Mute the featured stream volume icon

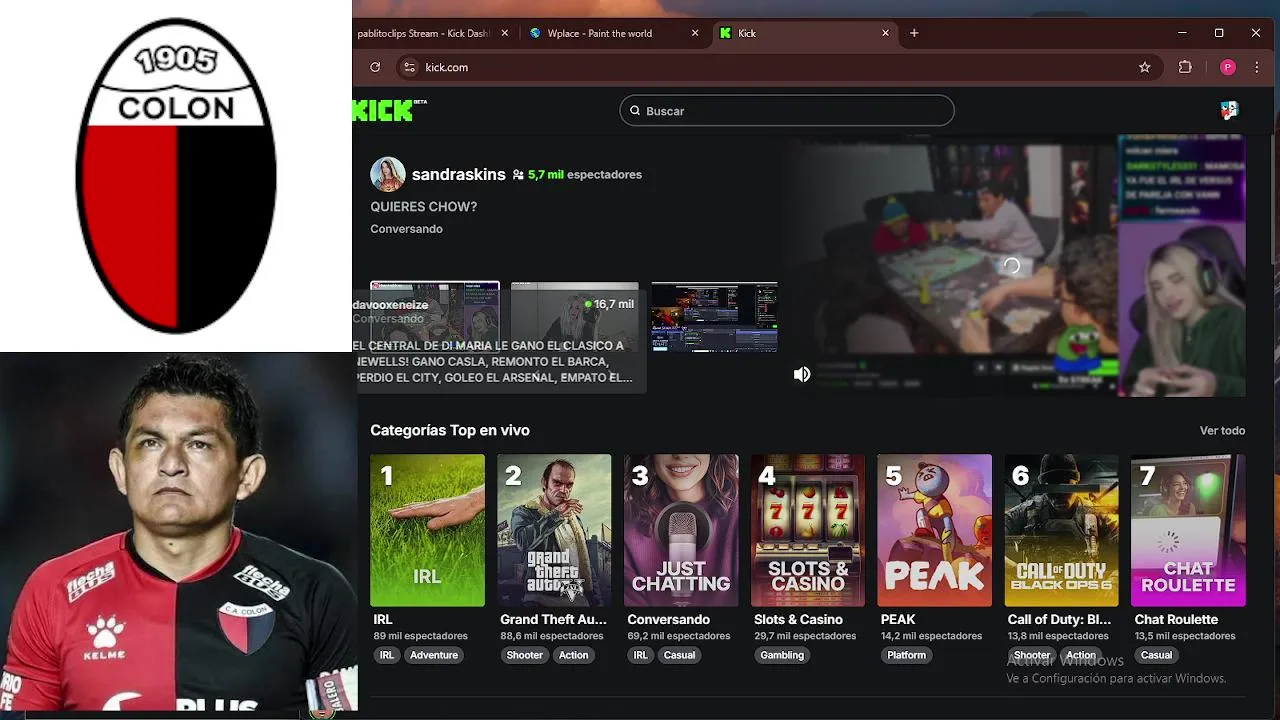click(x=802, y=374)
